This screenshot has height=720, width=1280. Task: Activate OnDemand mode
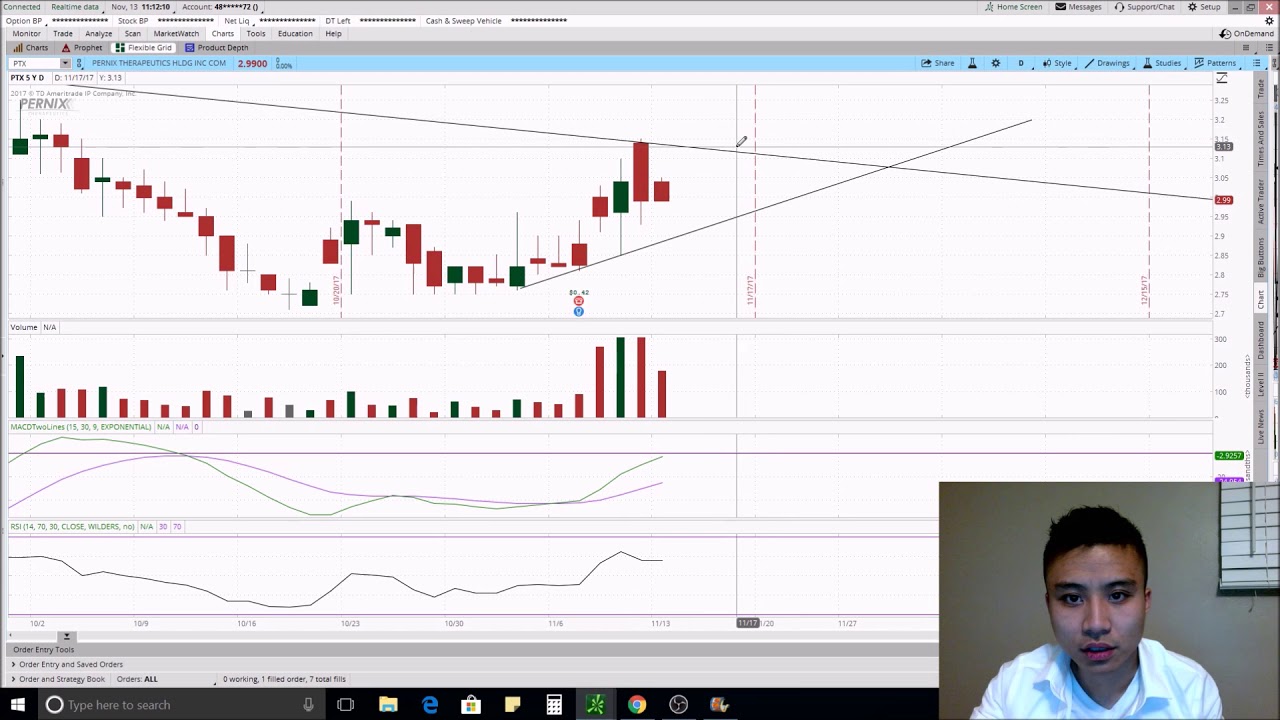click(x=1247, y=34)
